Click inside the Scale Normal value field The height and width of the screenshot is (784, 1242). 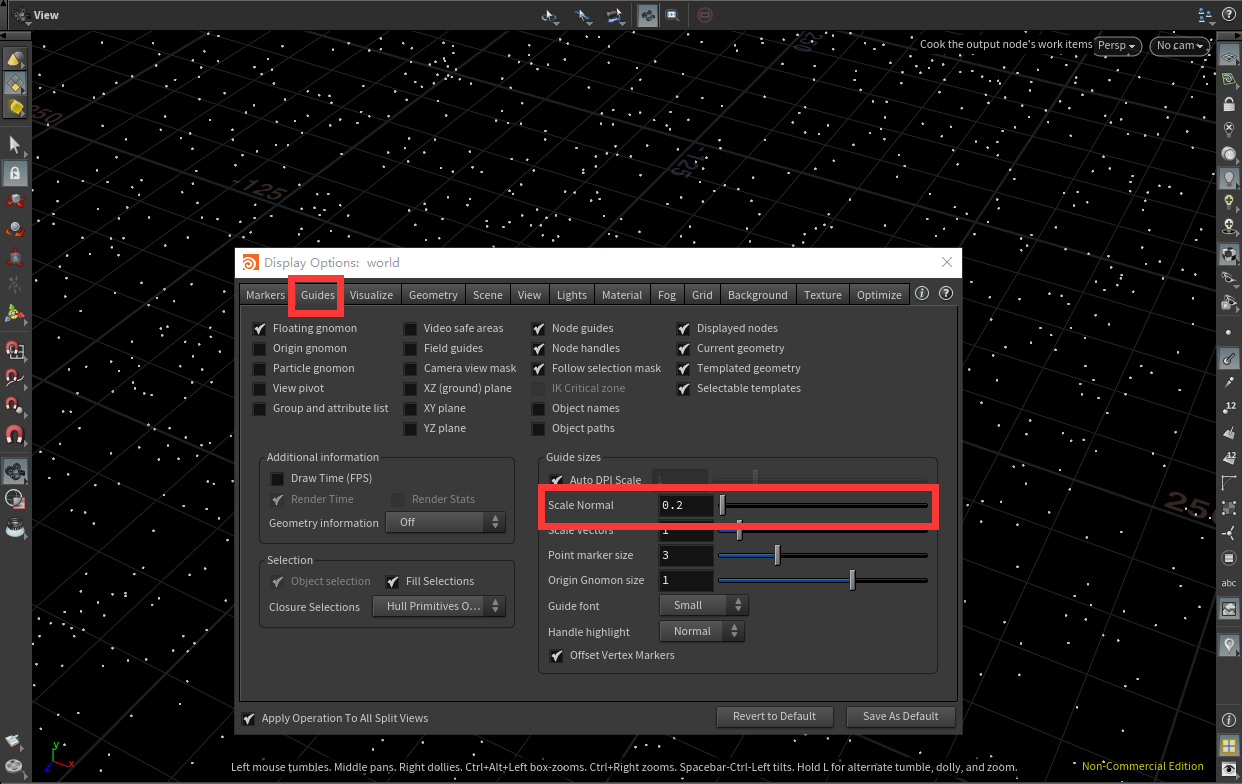[685, 505]
